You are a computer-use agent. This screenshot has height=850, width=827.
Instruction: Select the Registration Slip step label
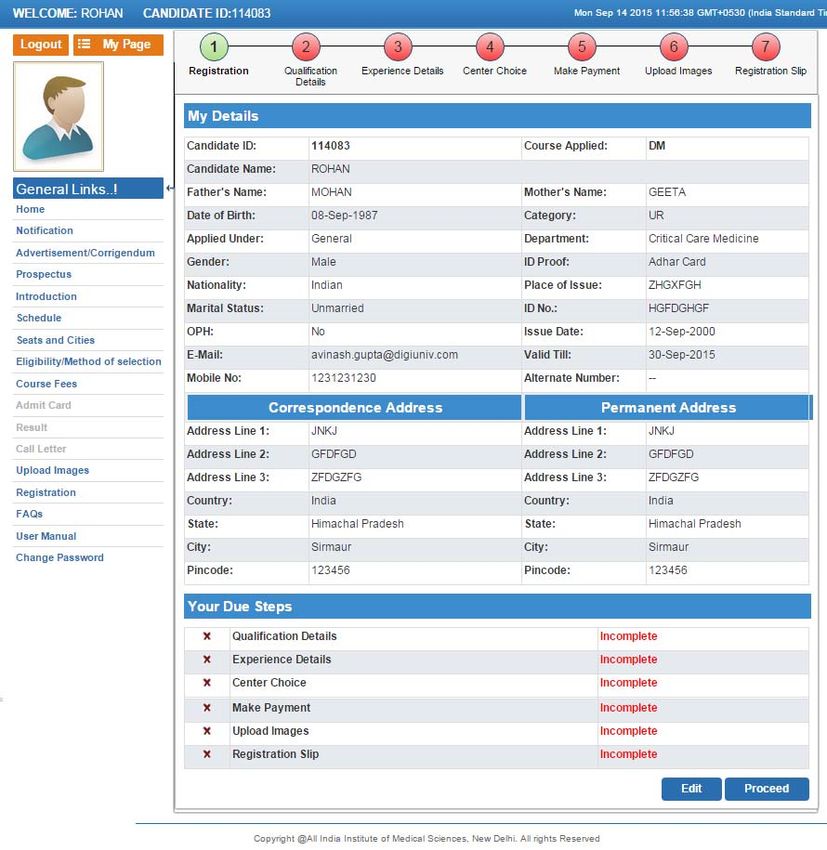pos(771,70)
